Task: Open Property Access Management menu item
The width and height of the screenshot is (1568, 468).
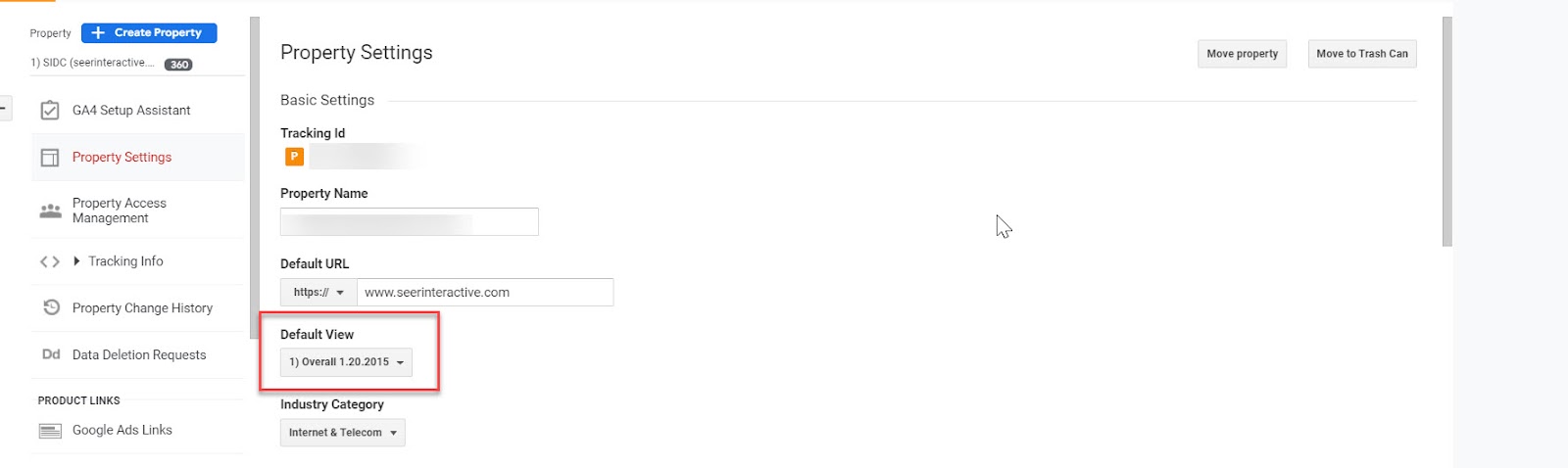Action: 120,211
